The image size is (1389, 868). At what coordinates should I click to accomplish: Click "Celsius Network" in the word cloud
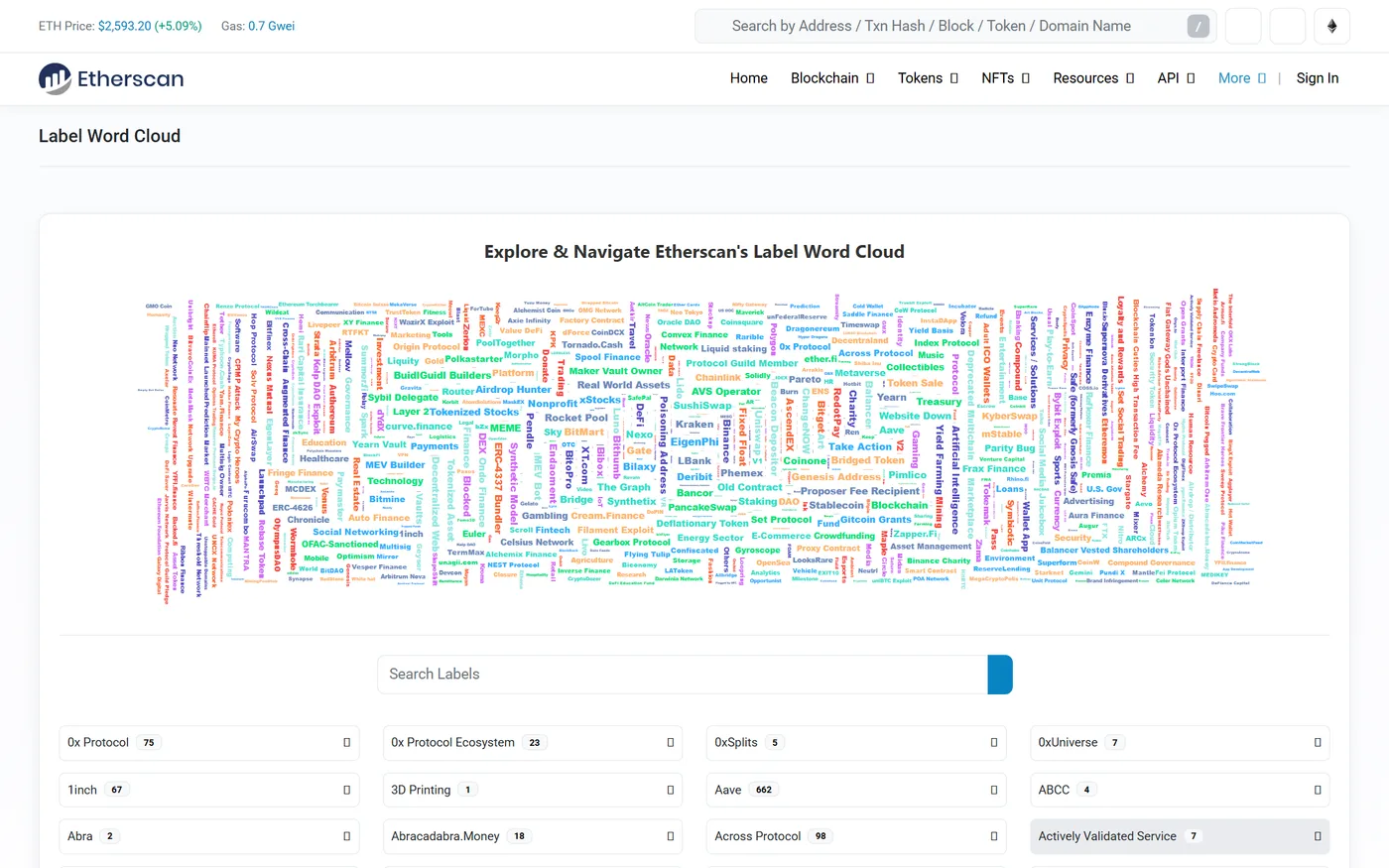[537, 543]
